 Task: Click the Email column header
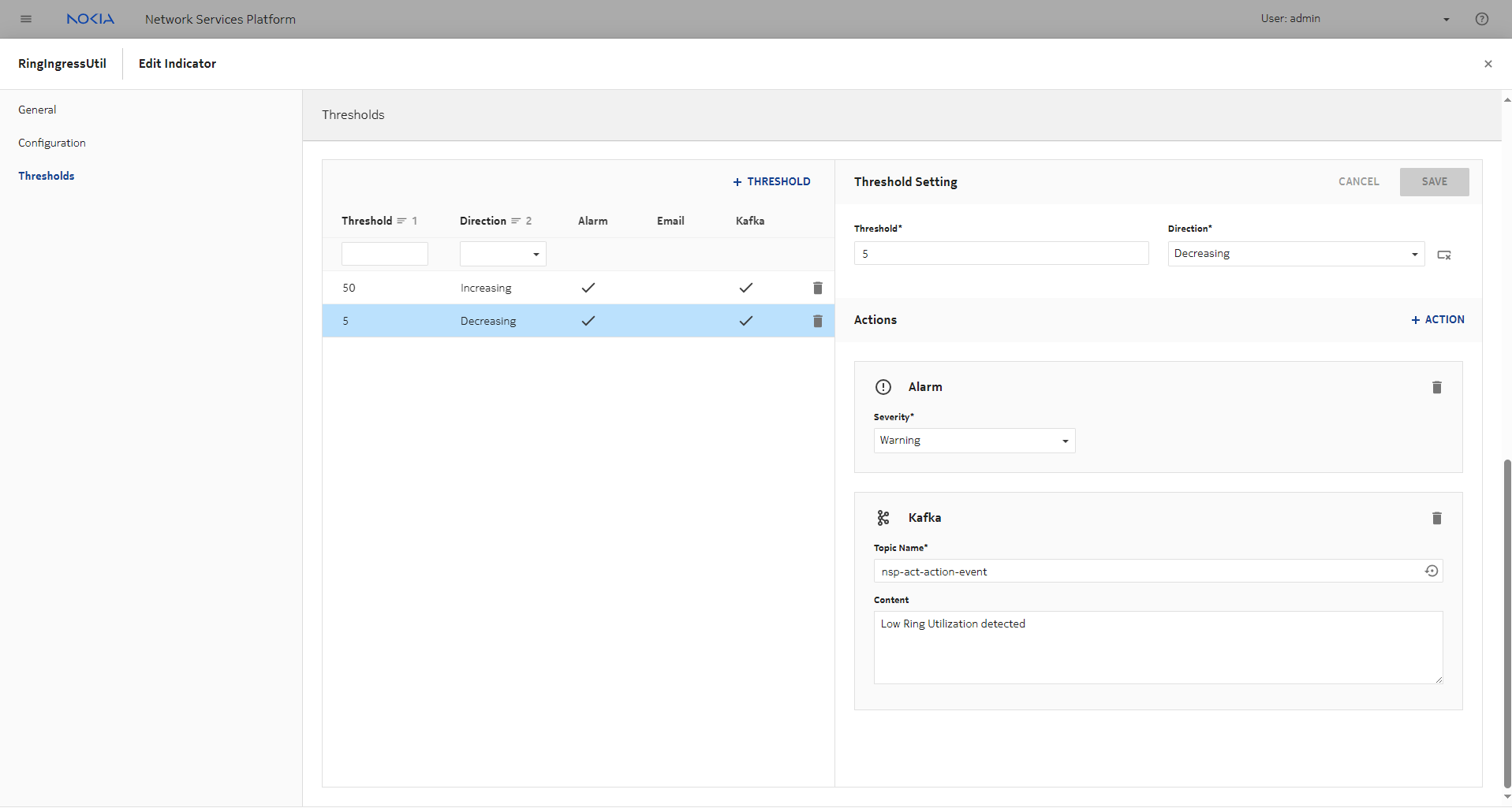[670, 221]
